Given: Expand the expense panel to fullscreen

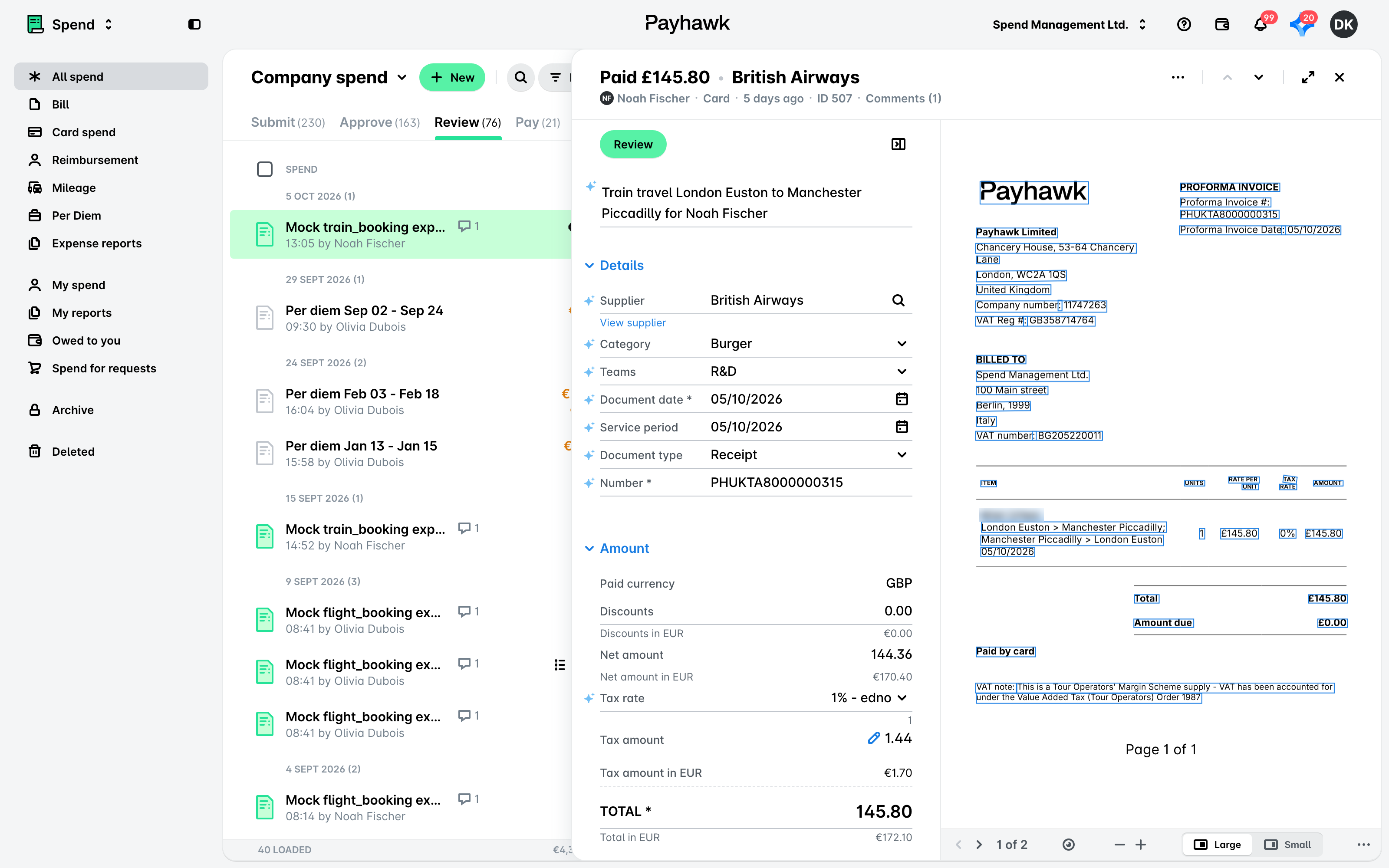Looking at the screenshot, I should (1308, 78).
